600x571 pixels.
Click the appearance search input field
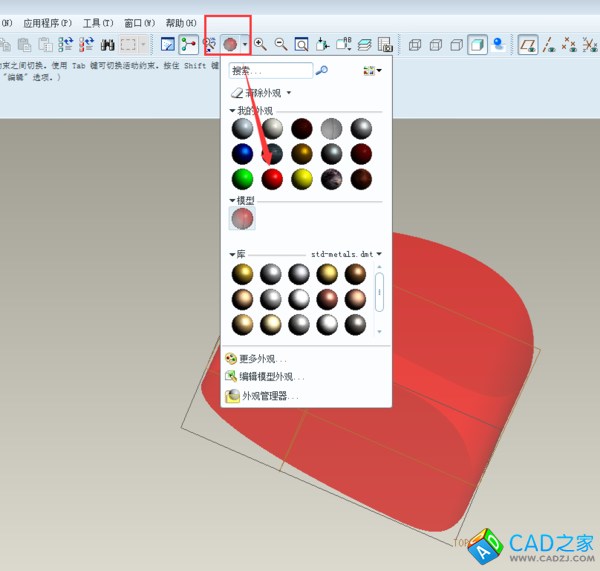click(270, 70)
